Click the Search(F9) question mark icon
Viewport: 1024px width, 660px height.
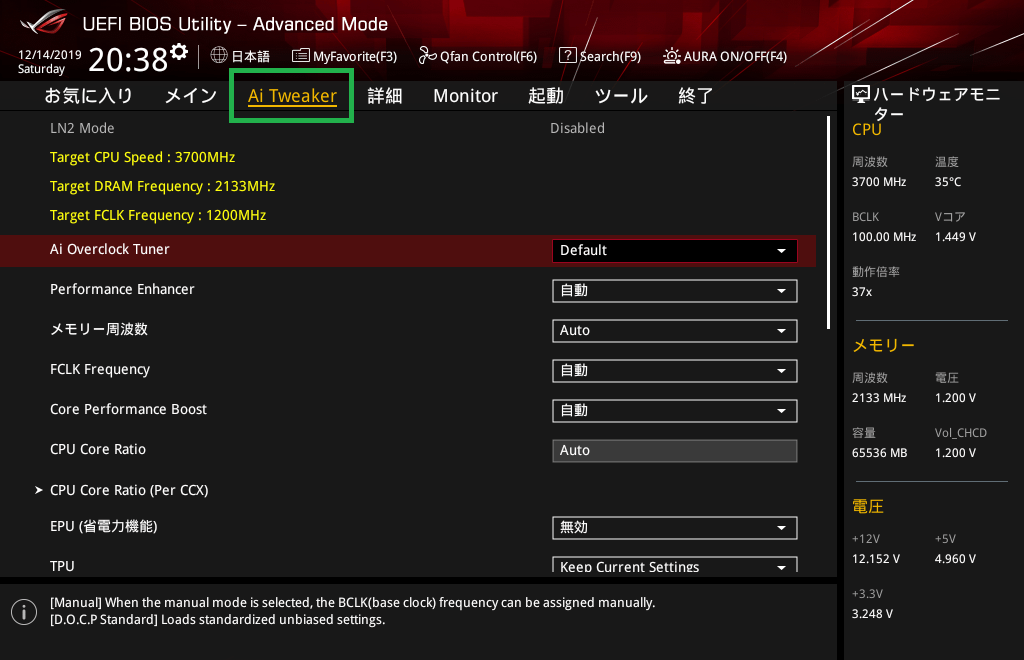[x=567, y=56]
